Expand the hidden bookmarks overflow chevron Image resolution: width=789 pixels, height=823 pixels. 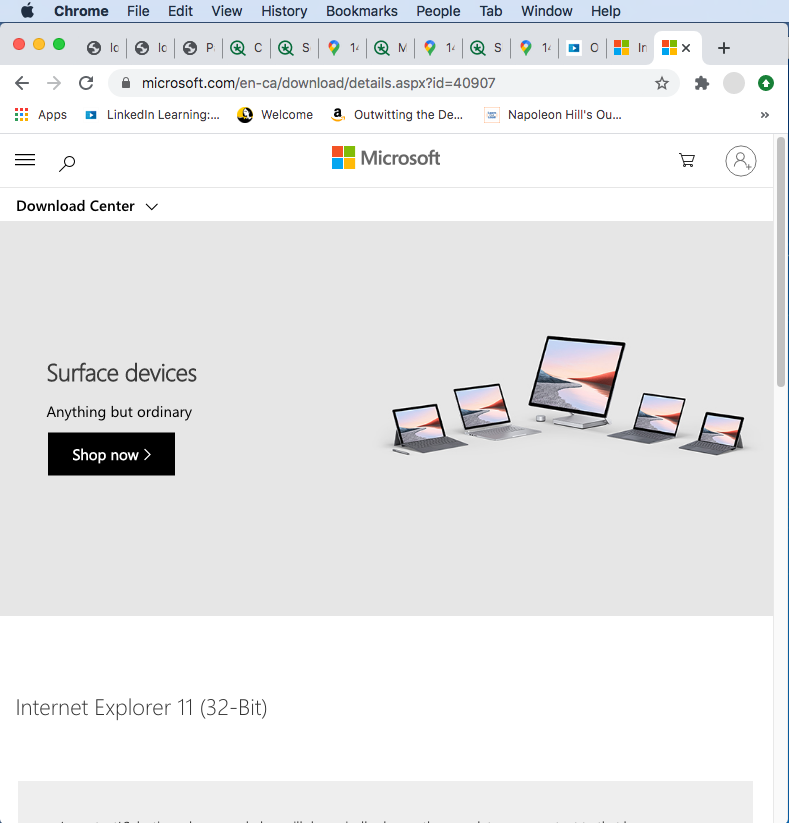[x=765, y=115]
